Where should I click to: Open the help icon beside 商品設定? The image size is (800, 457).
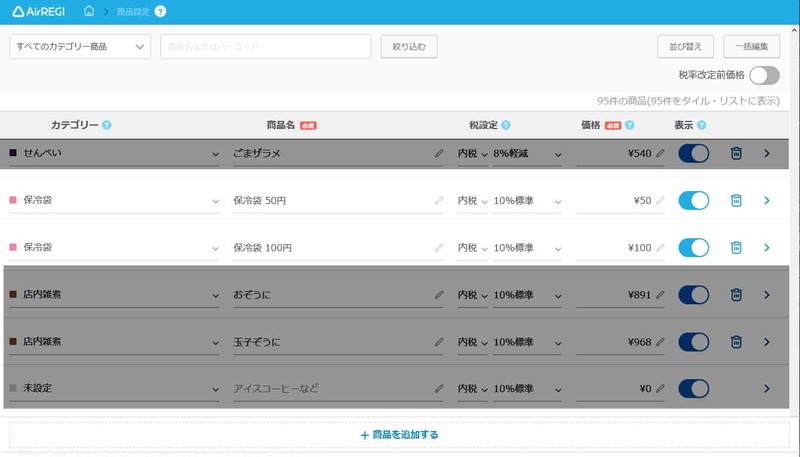160,11
